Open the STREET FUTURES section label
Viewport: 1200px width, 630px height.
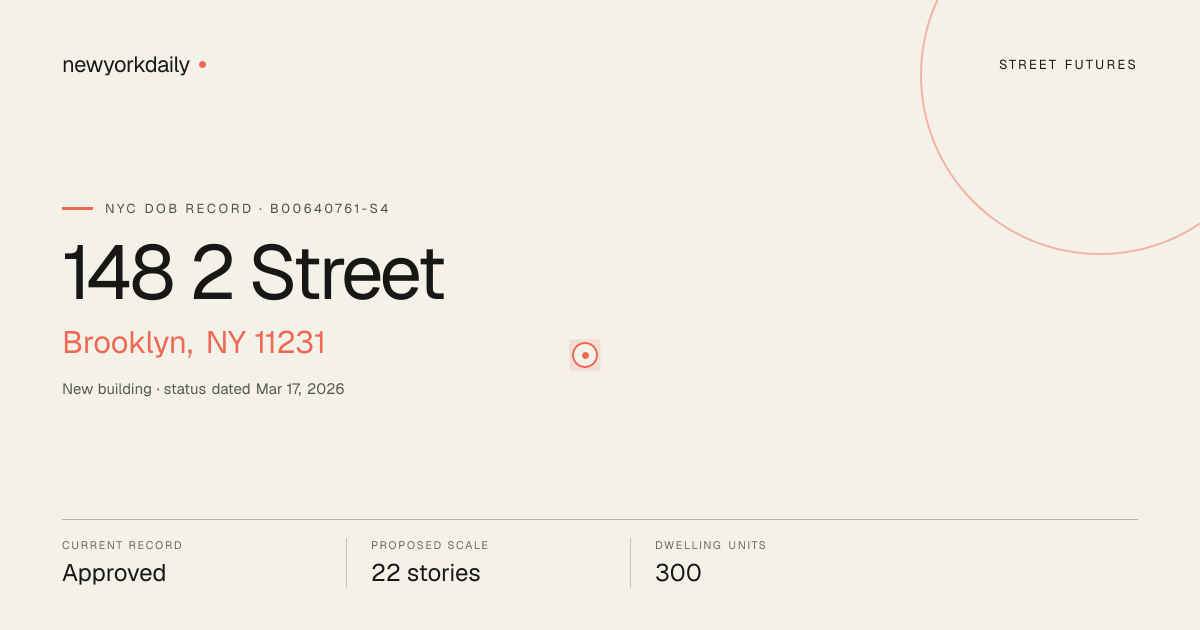(x=1068, y=65)
